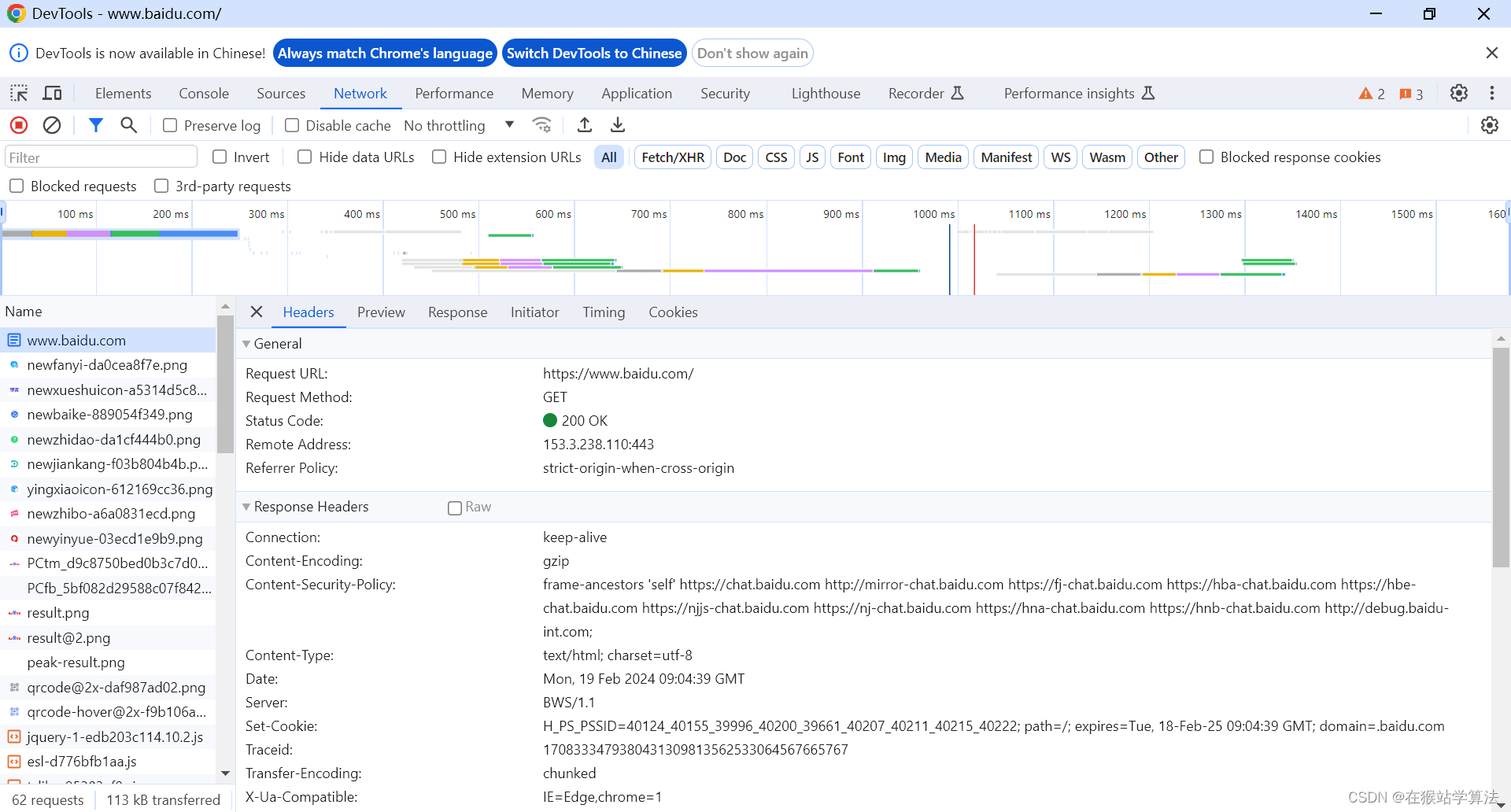
Task: Click the Filter text input
Action: [101, 157]
